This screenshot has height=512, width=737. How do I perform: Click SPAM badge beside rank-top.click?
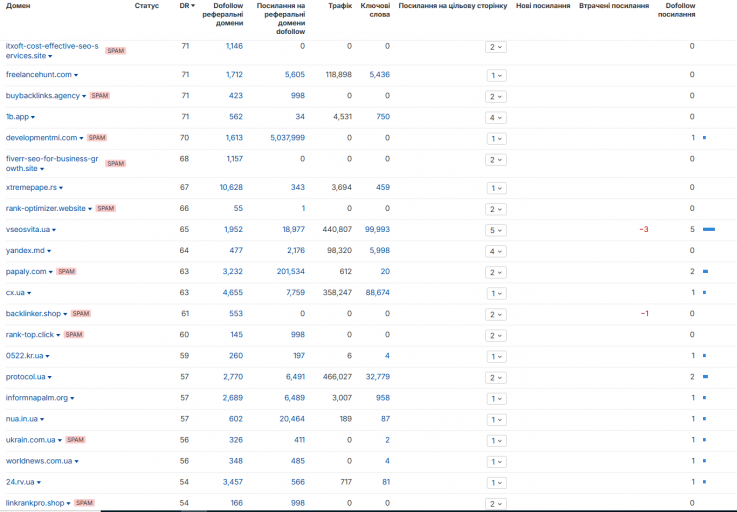74,335
